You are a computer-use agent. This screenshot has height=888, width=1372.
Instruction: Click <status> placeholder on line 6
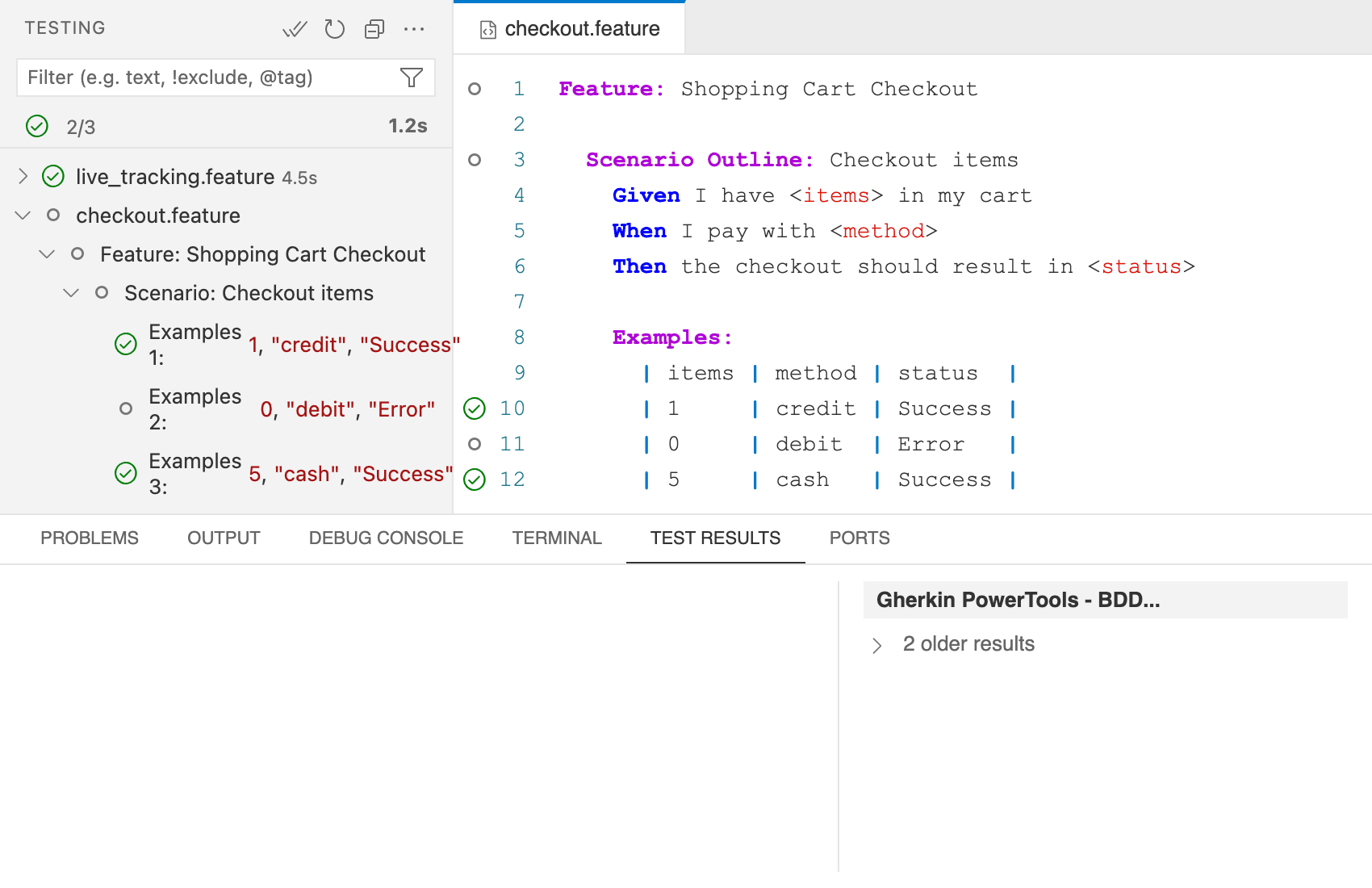pos(1141,266)
